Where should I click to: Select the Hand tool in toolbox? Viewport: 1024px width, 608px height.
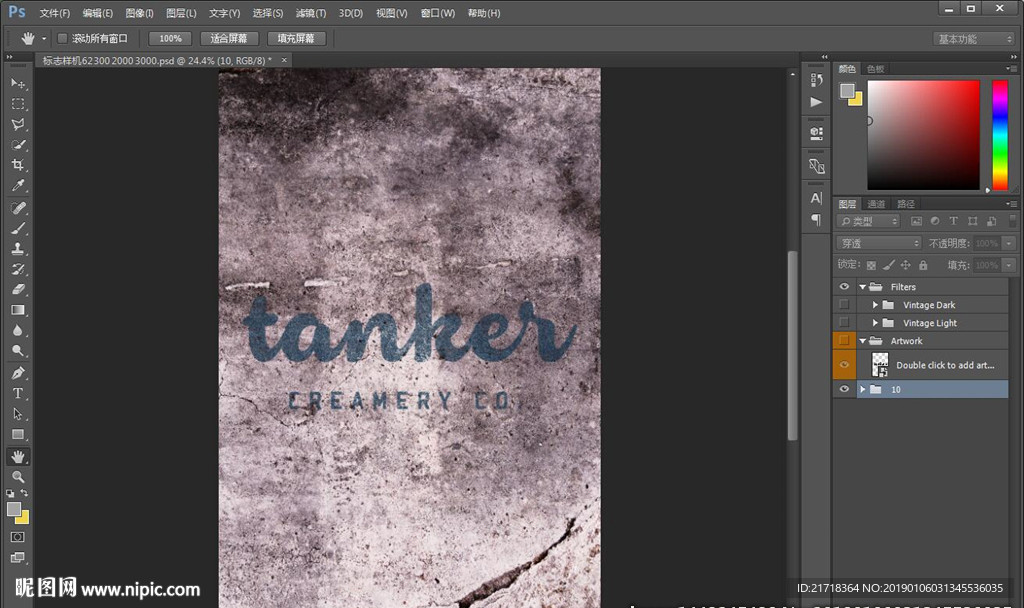point(18,456)
